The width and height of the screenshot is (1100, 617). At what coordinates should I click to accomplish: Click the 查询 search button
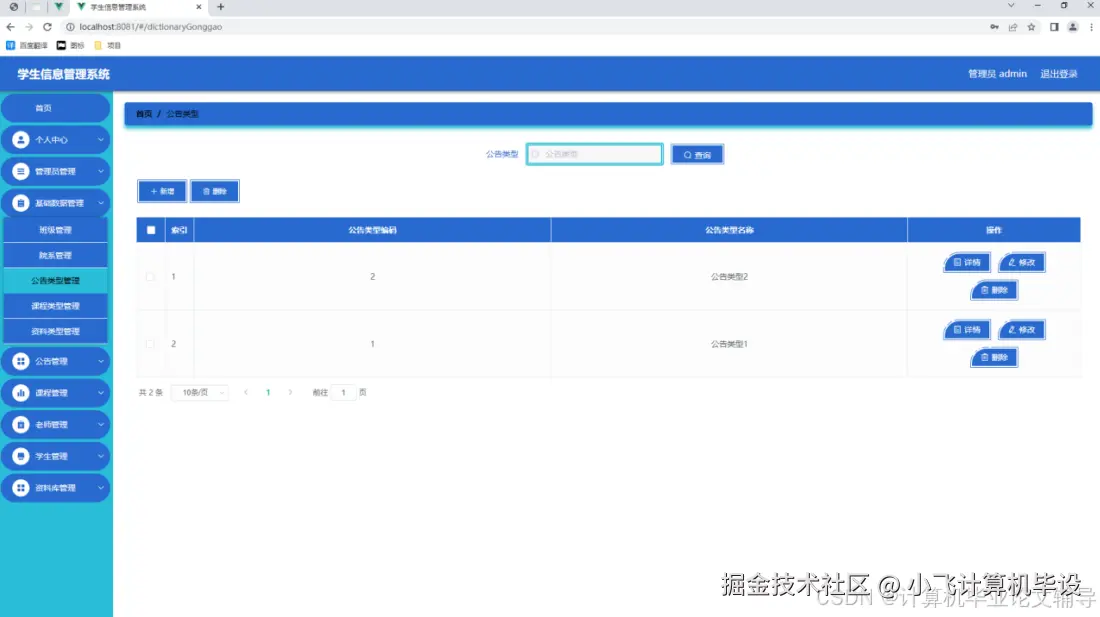point(697,154)
